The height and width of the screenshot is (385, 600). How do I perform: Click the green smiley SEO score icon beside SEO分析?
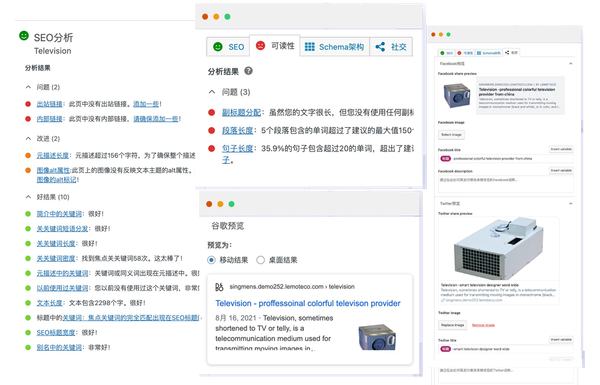pyautogui.click(x=24, y=36)
